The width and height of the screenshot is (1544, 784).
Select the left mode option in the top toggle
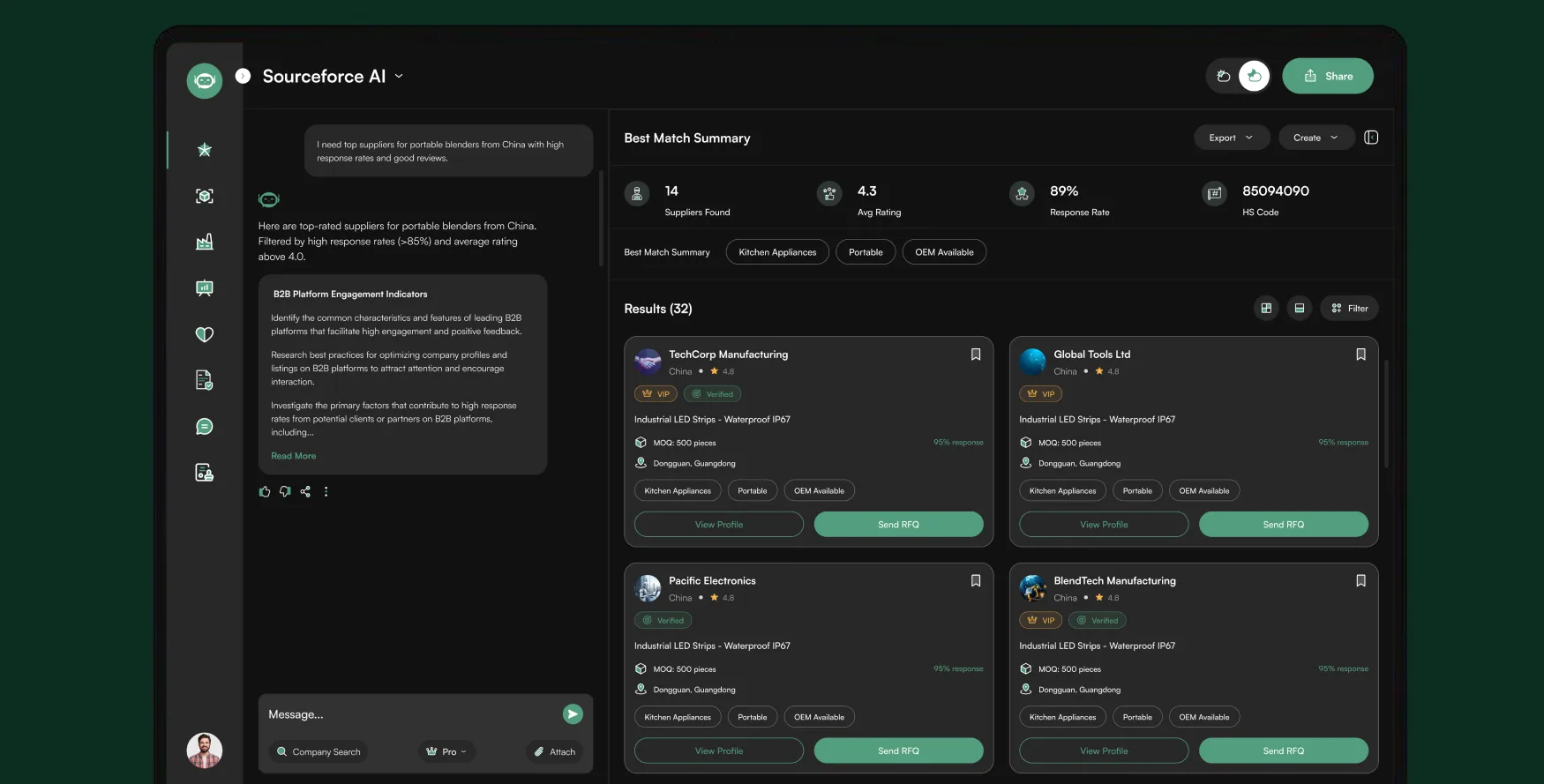[x=1223, y=76]
